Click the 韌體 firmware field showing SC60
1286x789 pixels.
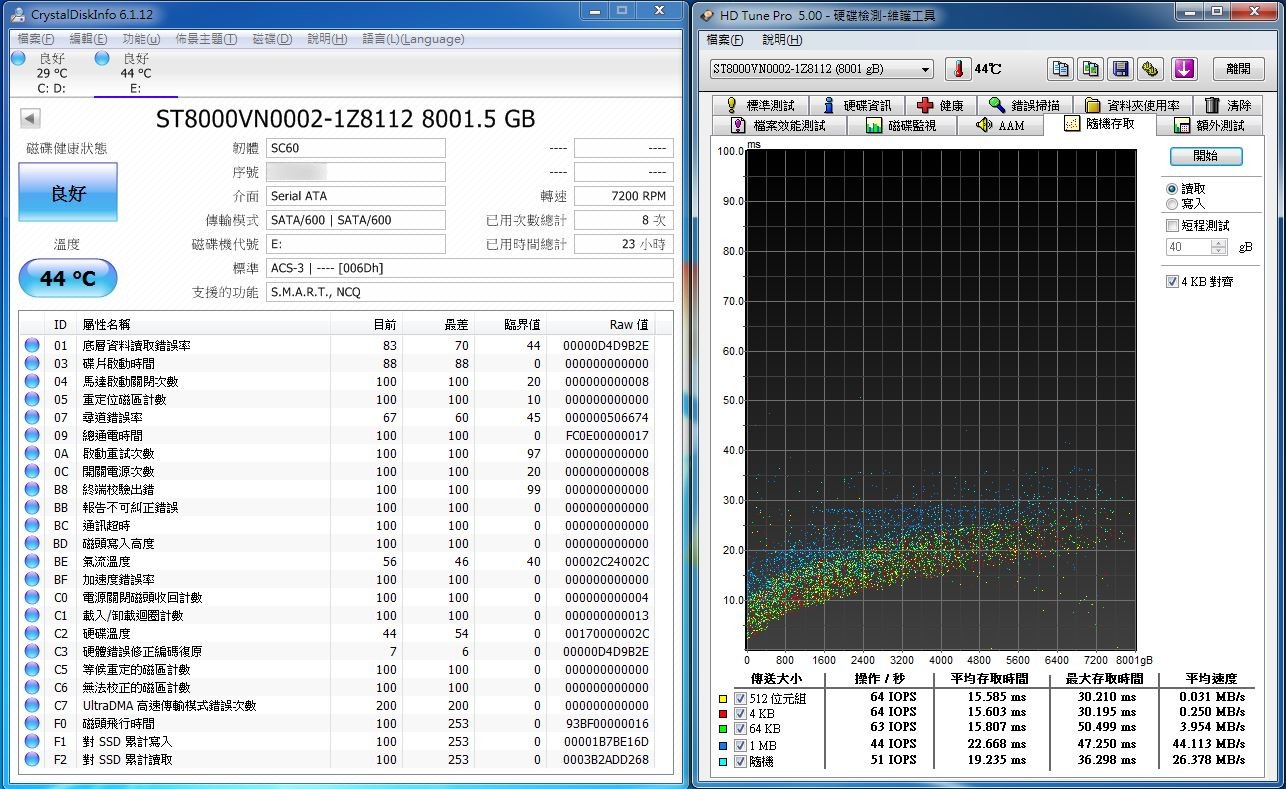[x=356, y=148]
